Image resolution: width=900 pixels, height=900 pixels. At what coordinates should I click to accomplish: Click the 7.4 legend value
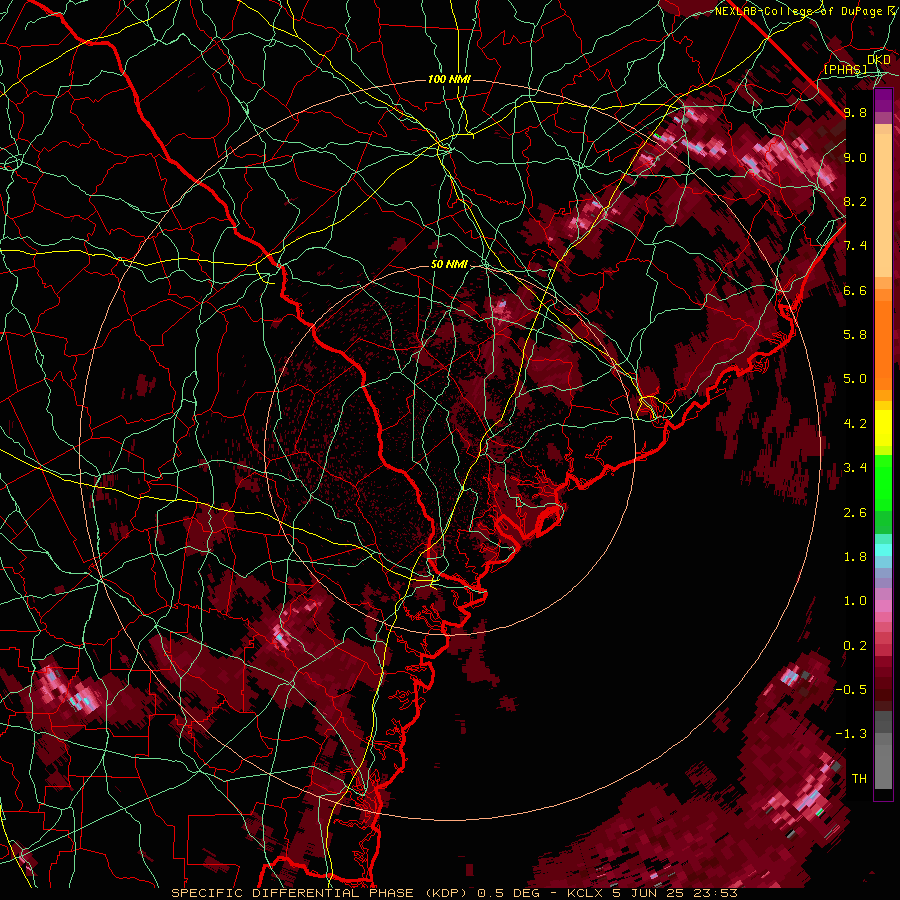click(855, 246)
